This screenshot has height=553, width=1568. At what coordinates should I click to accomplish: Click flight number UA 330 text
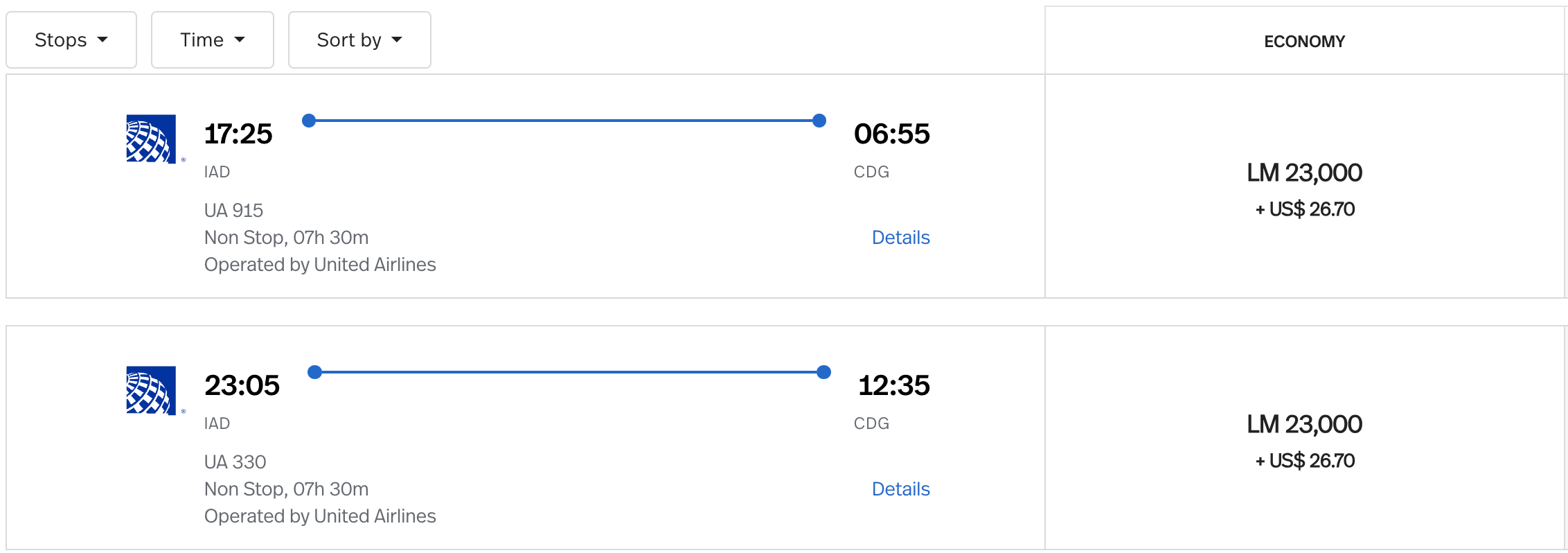point(235,462)
